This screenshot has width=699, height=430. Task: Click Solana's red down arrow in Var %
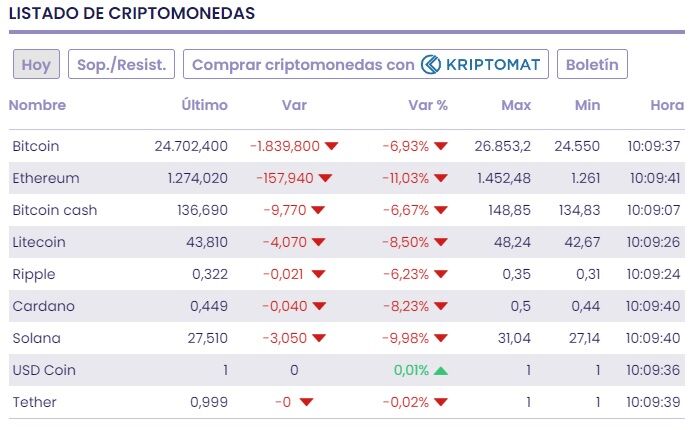(x=441, y=338)
